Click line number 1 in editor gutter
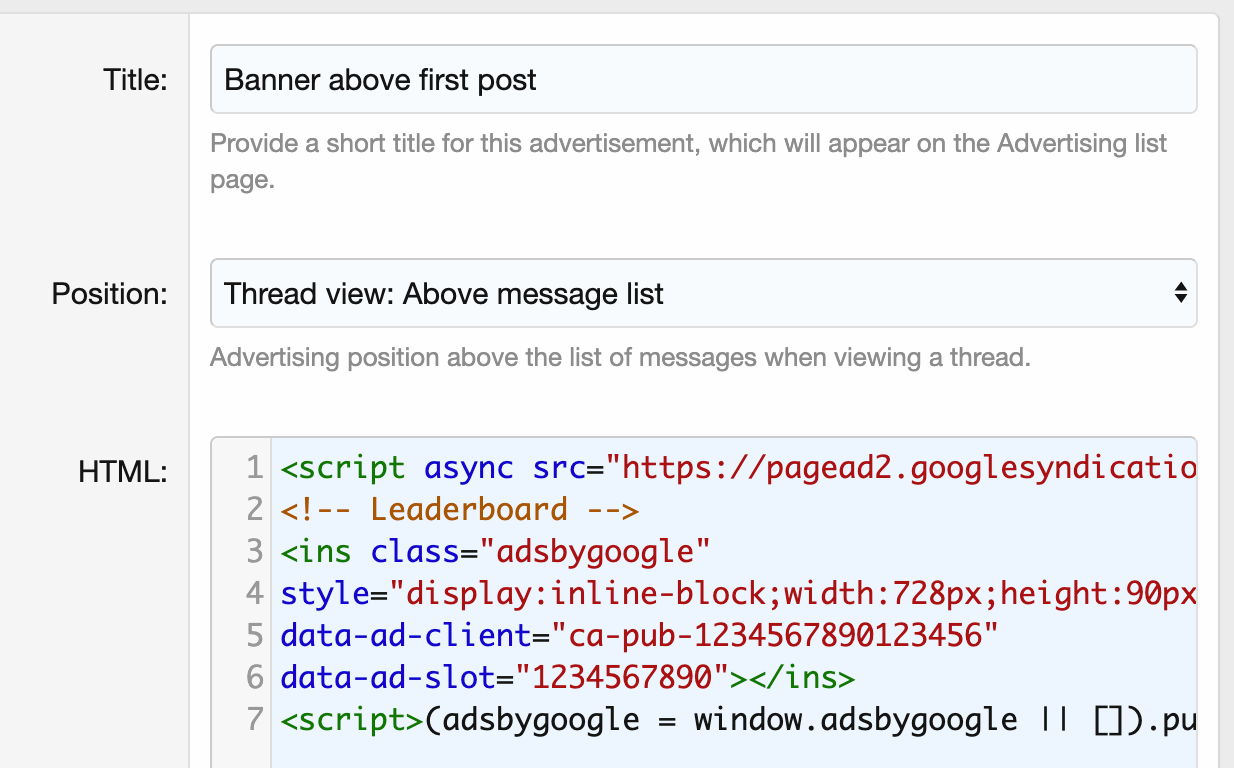1234x768 pixels. [x=254, y=467]
